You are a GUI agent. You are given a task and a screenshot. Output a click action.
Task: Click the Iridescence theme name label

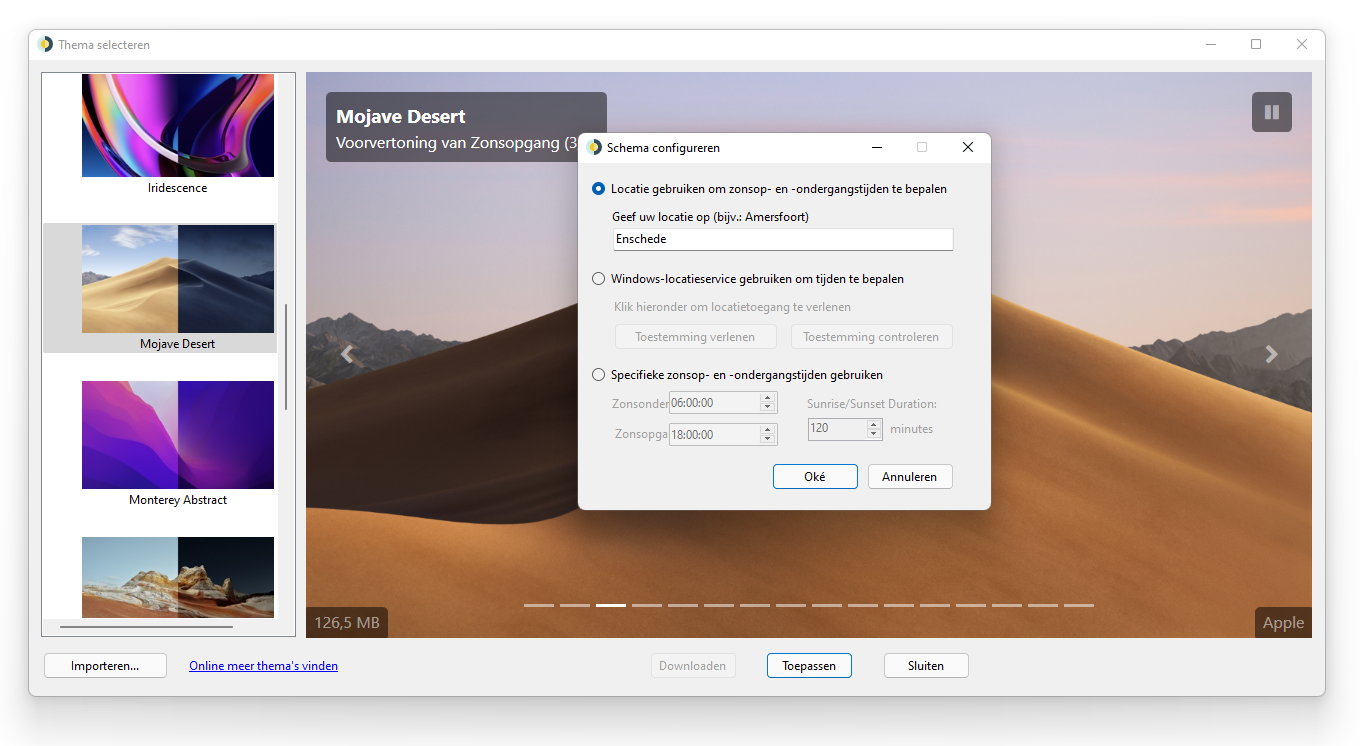(178, 188)
